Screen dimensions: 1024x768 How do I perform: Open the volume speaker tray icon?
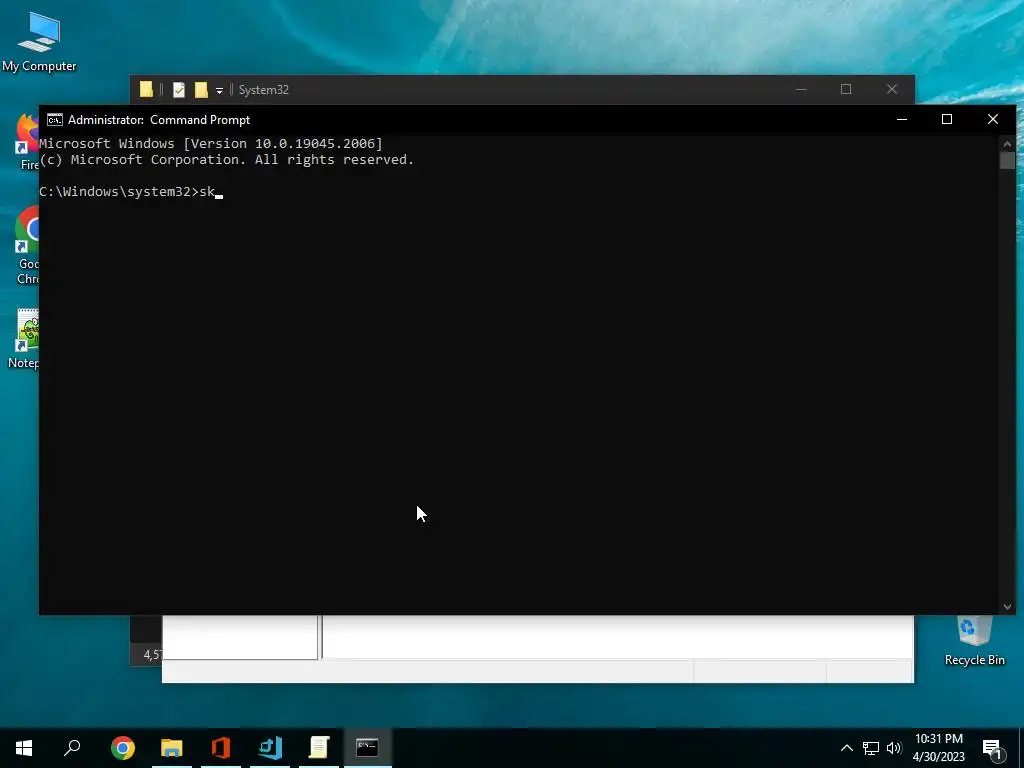(893, 748)
